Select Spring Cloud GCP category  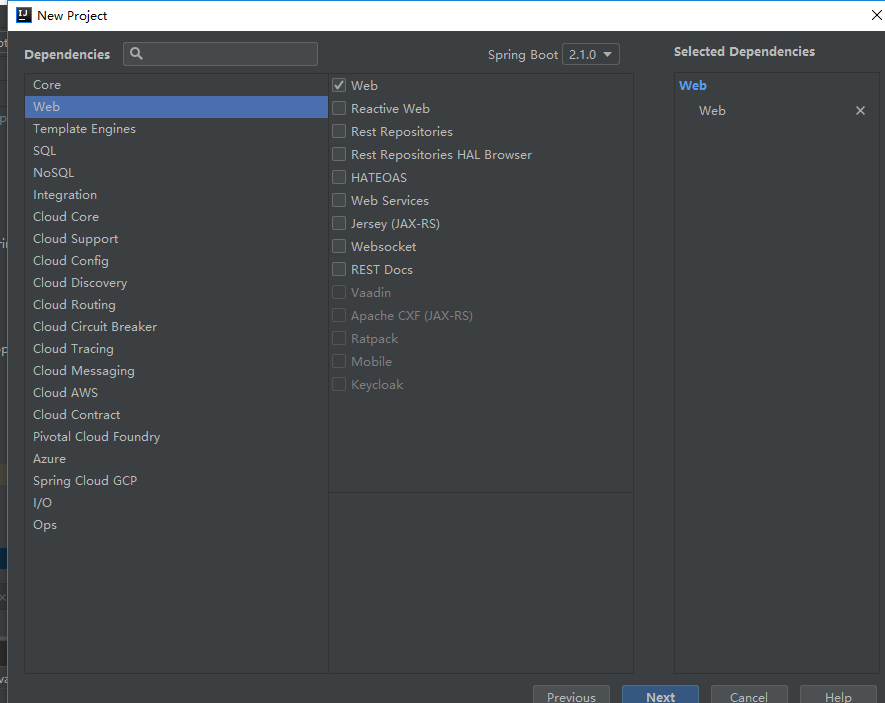(176, 481)
